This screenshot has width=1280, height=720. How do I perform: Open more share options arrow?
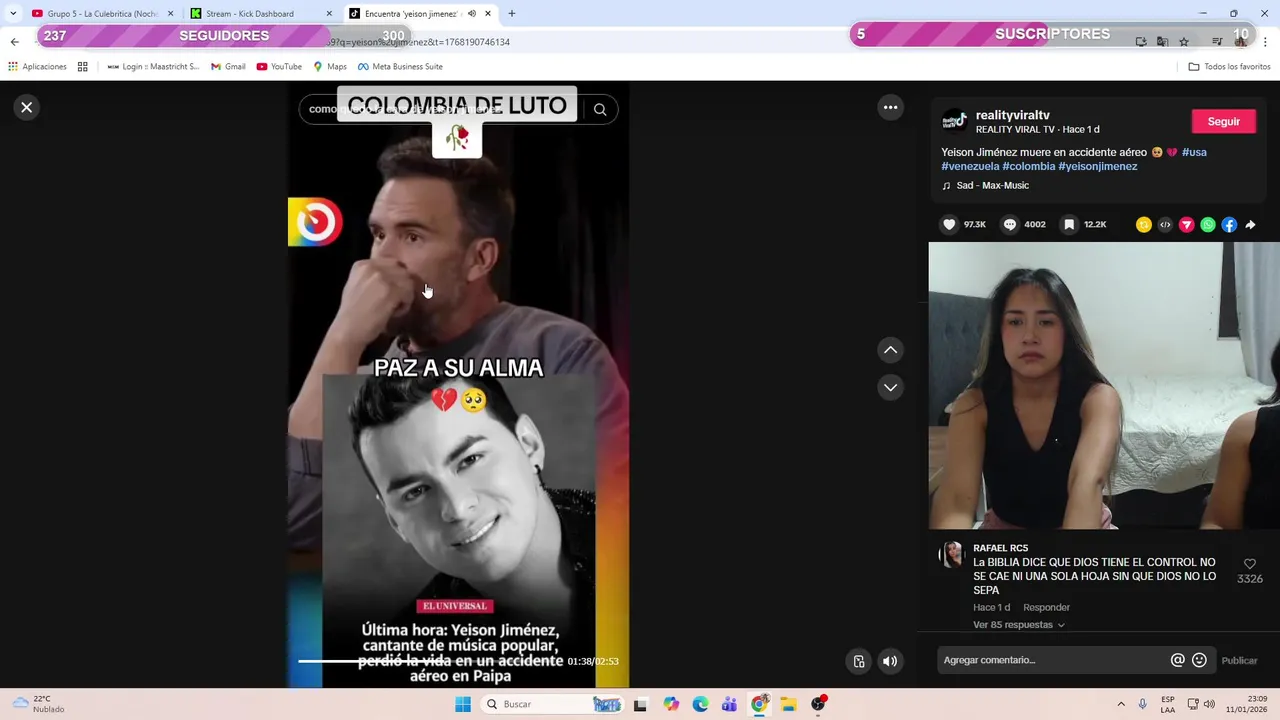tap(1250, 225)
